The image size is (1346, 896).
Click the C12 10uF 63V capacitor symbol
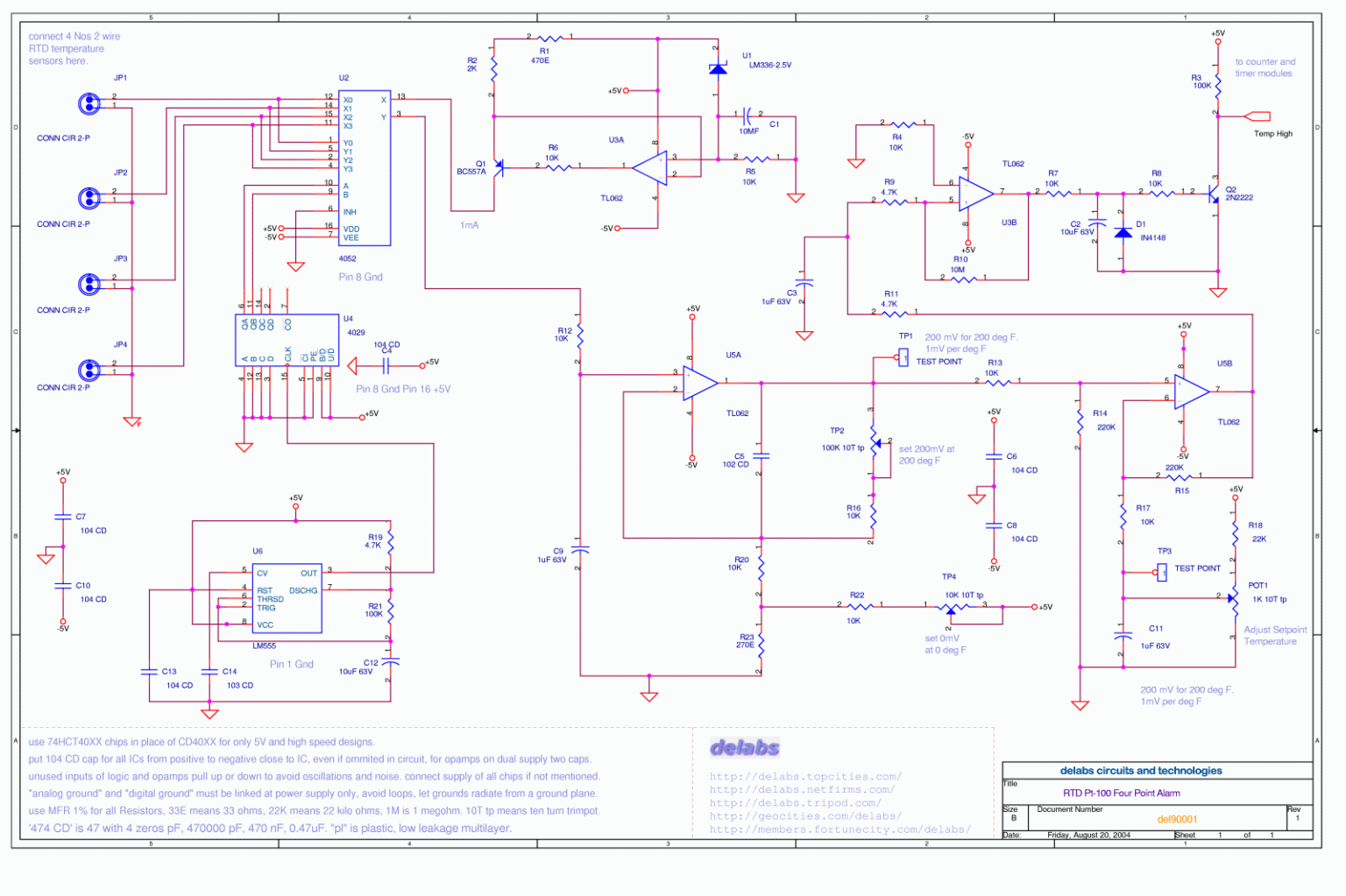point(391,660)
